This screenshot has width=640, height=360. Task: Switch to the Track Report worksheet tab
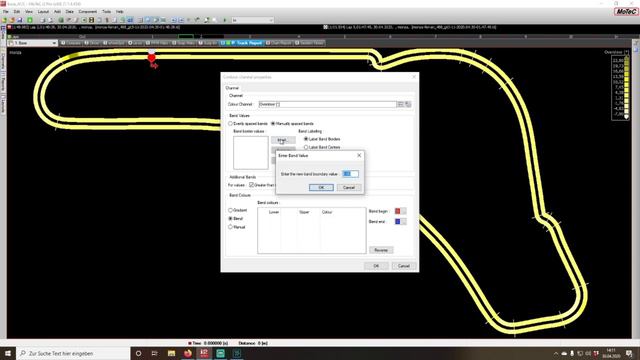(x=243, y=43)
